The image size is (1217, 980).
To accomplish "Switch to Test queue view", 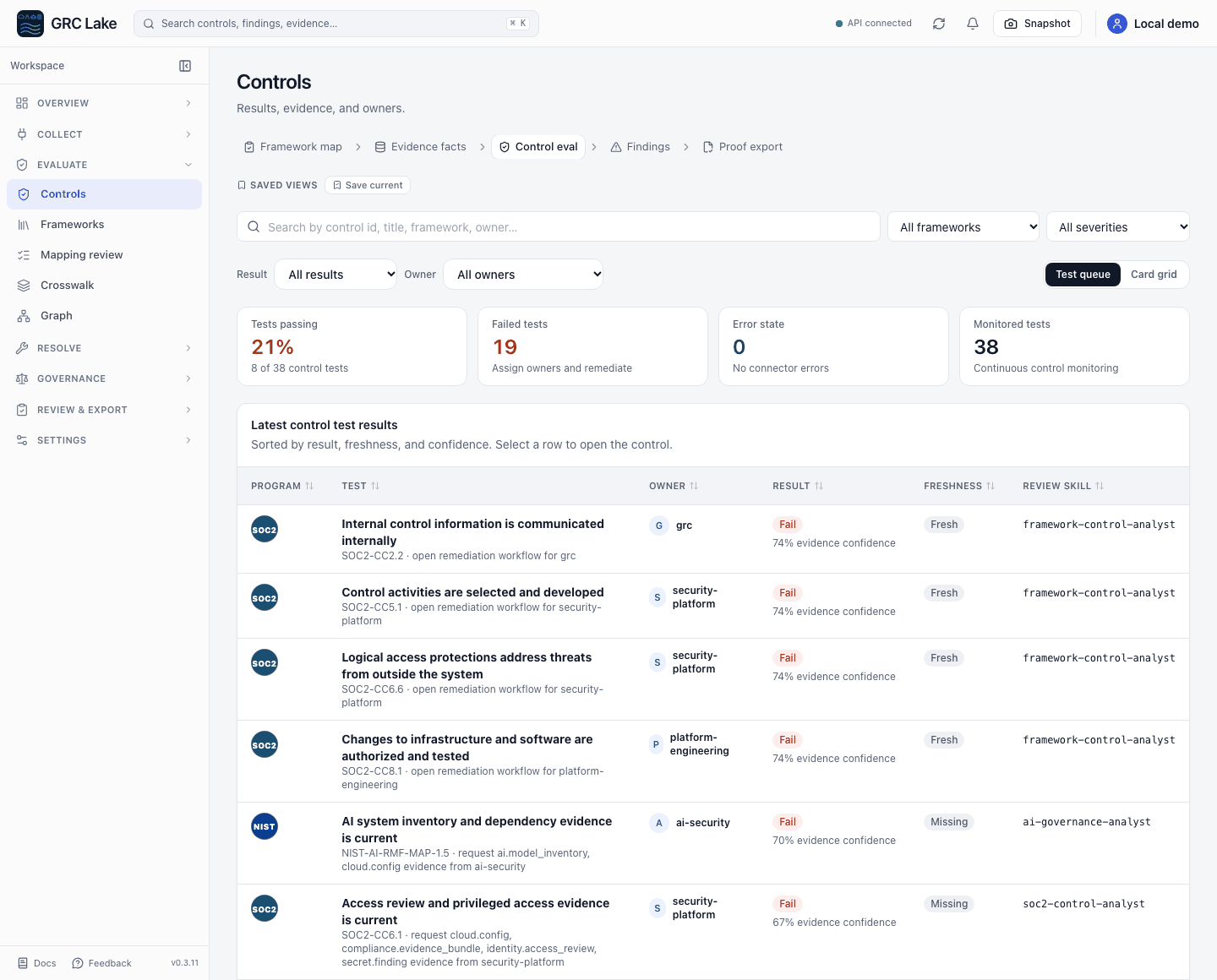I will point(1083,275).
